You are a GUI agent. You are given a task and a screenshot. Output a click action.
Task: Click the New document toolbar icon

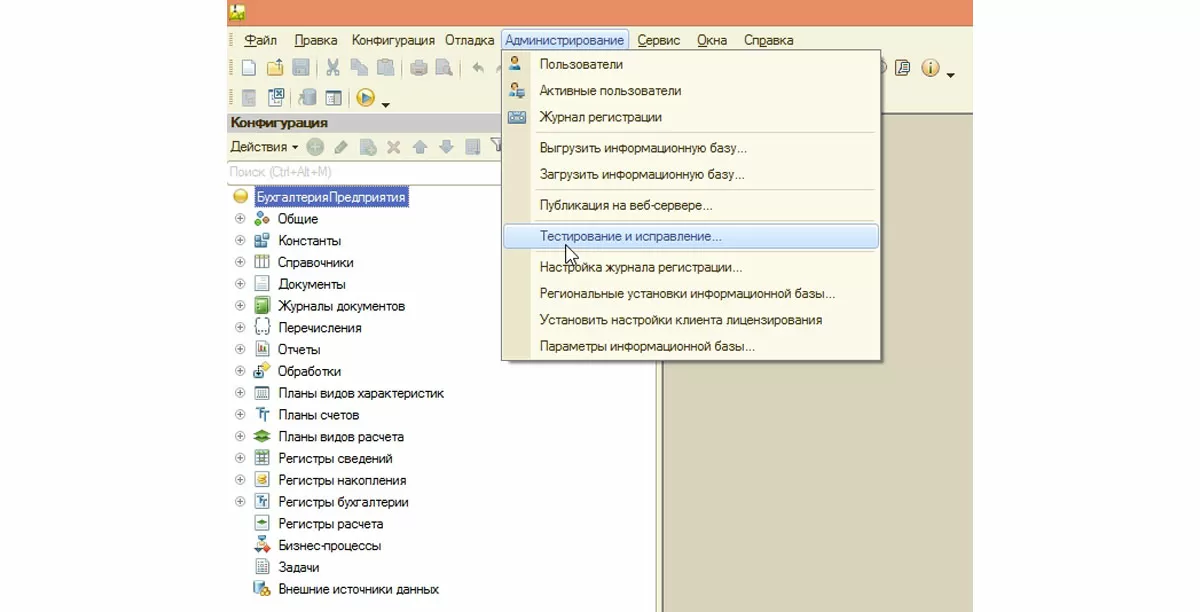249,68
